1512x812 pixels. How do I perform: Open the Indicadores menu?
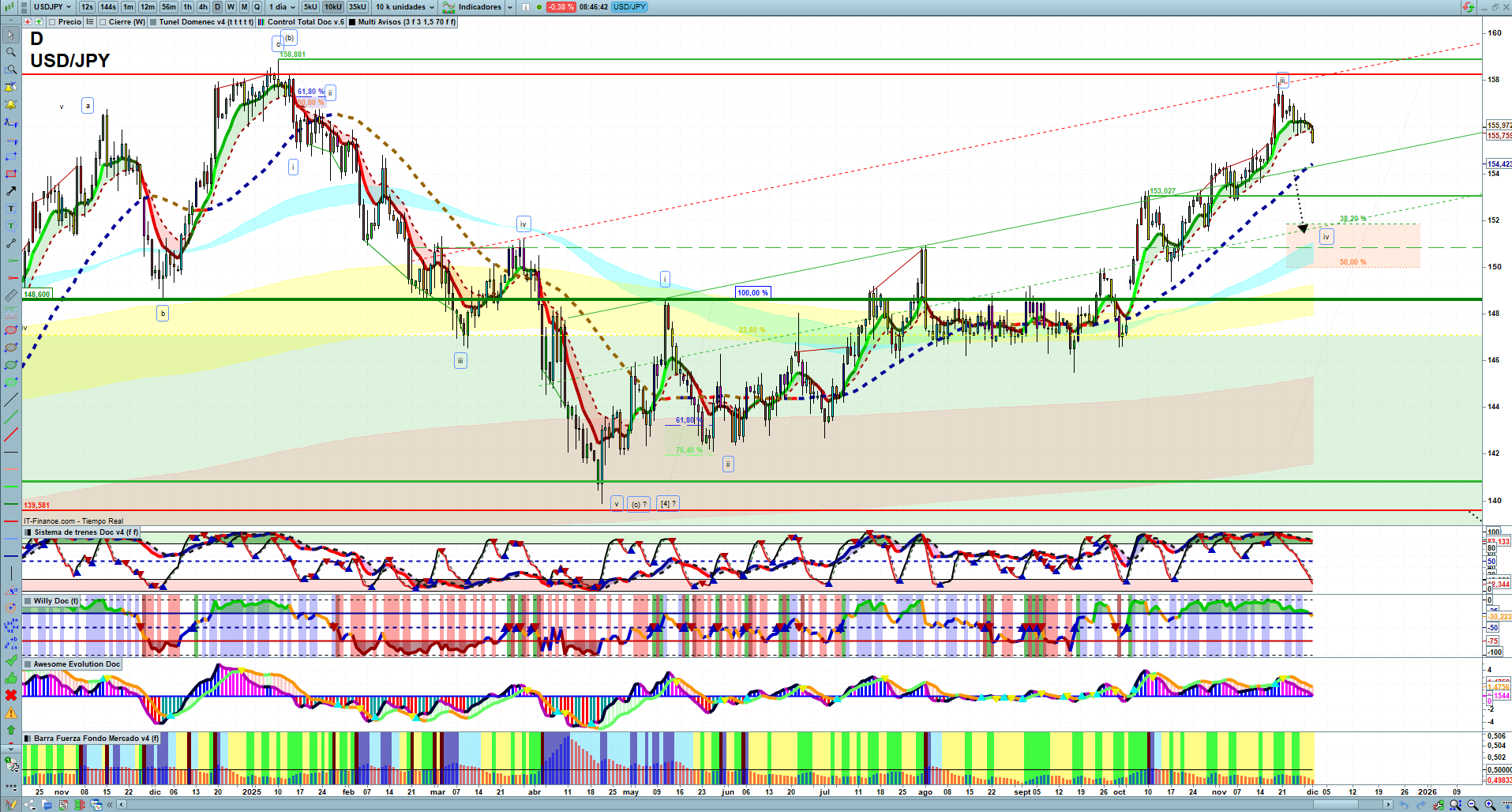coord(478,7)
